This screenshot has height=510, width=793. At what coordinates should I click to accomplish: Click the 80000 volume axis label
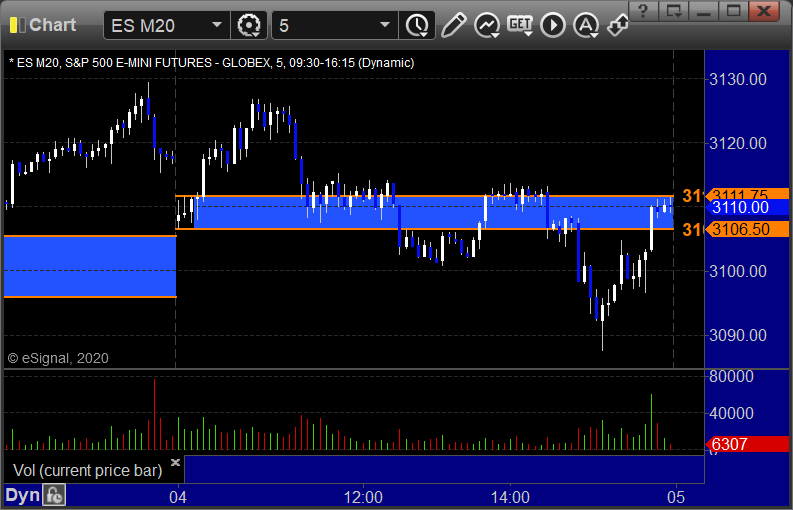pos(731,376)
